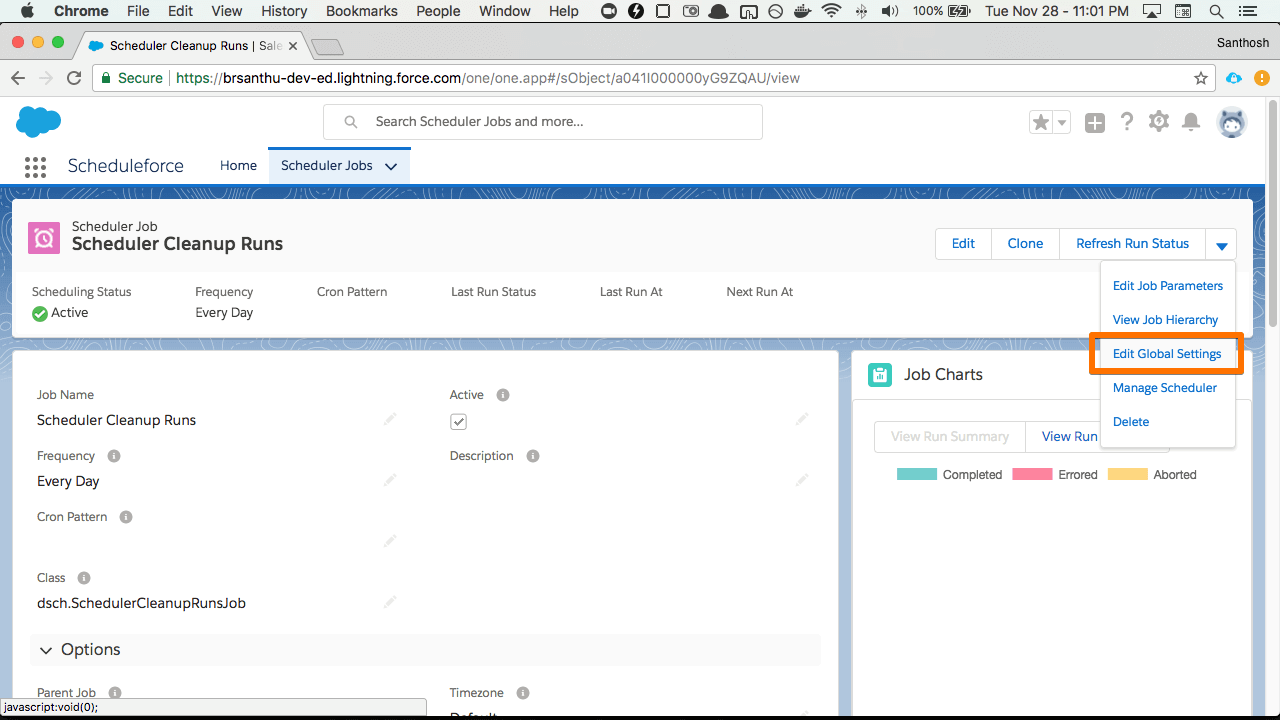Click the Search Scheduler Jobs search field
The image size is (1280, 720).
543,122
